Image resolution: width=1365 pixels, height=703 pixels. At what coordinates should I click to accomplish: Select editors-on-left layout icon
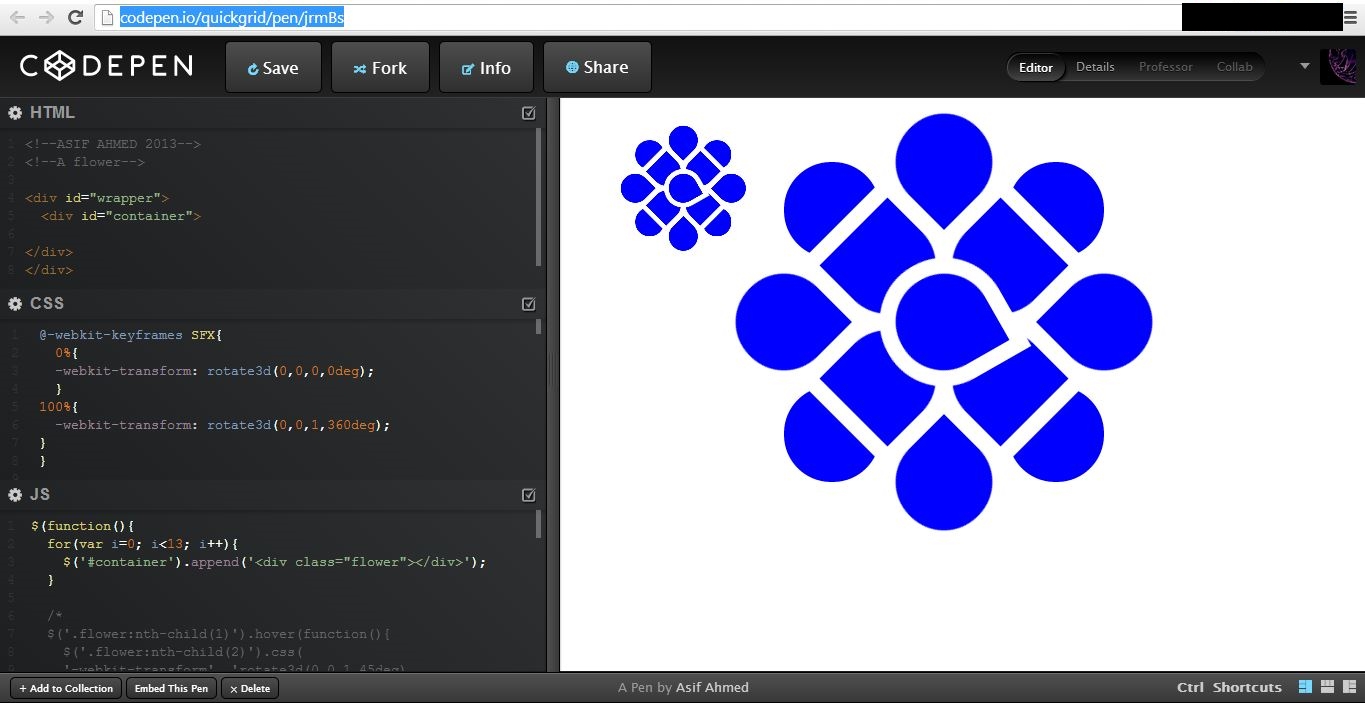1305,687
